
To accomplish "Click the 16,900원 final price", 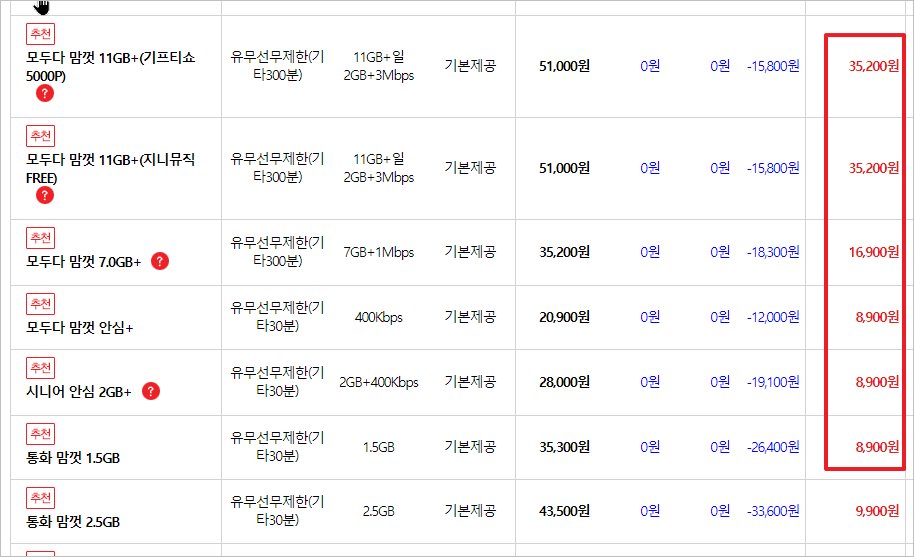I will (x=873, y=253).
